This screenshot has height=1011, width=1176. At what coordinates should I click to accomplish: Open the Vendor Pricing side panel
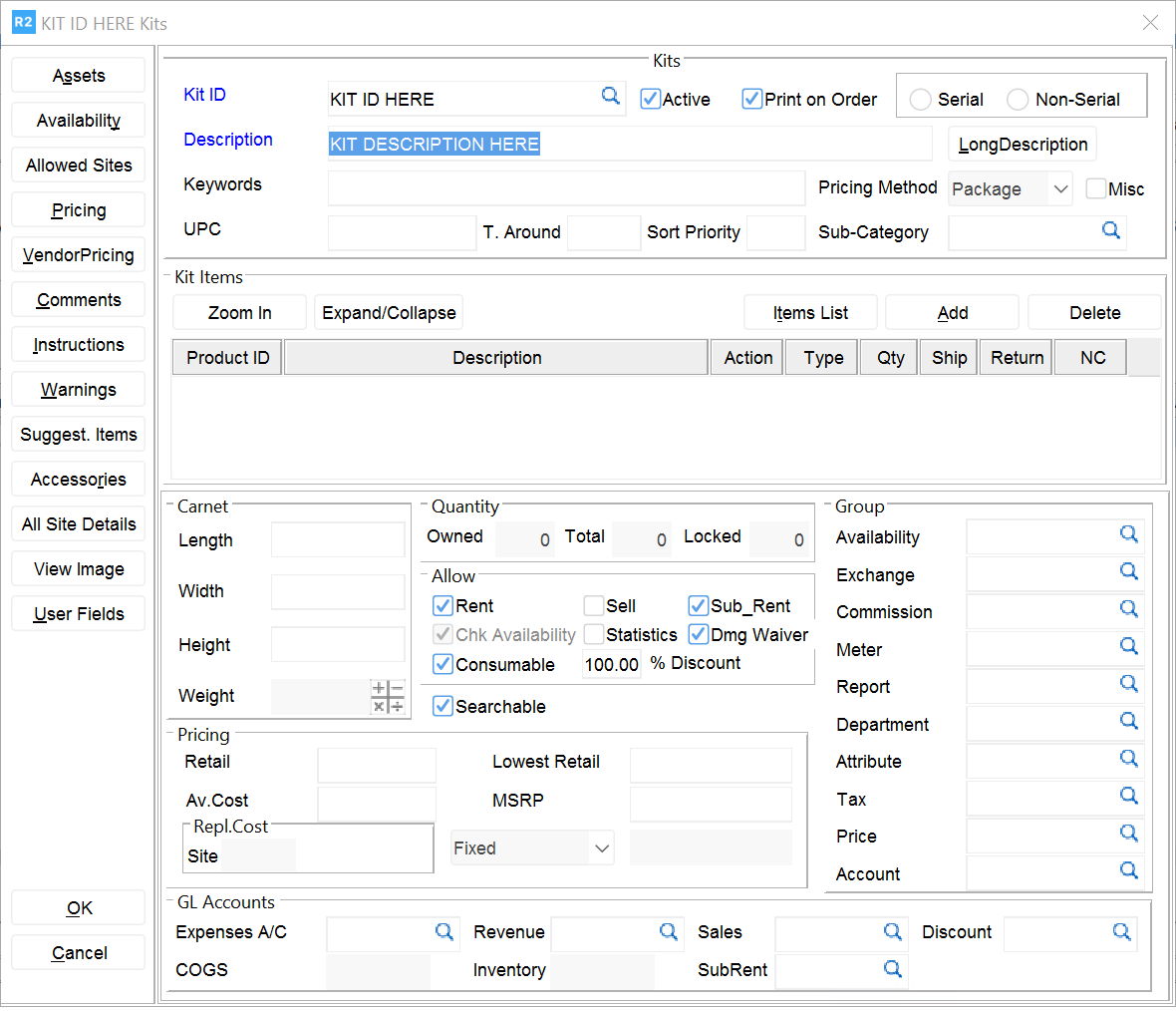coord(79,255)
